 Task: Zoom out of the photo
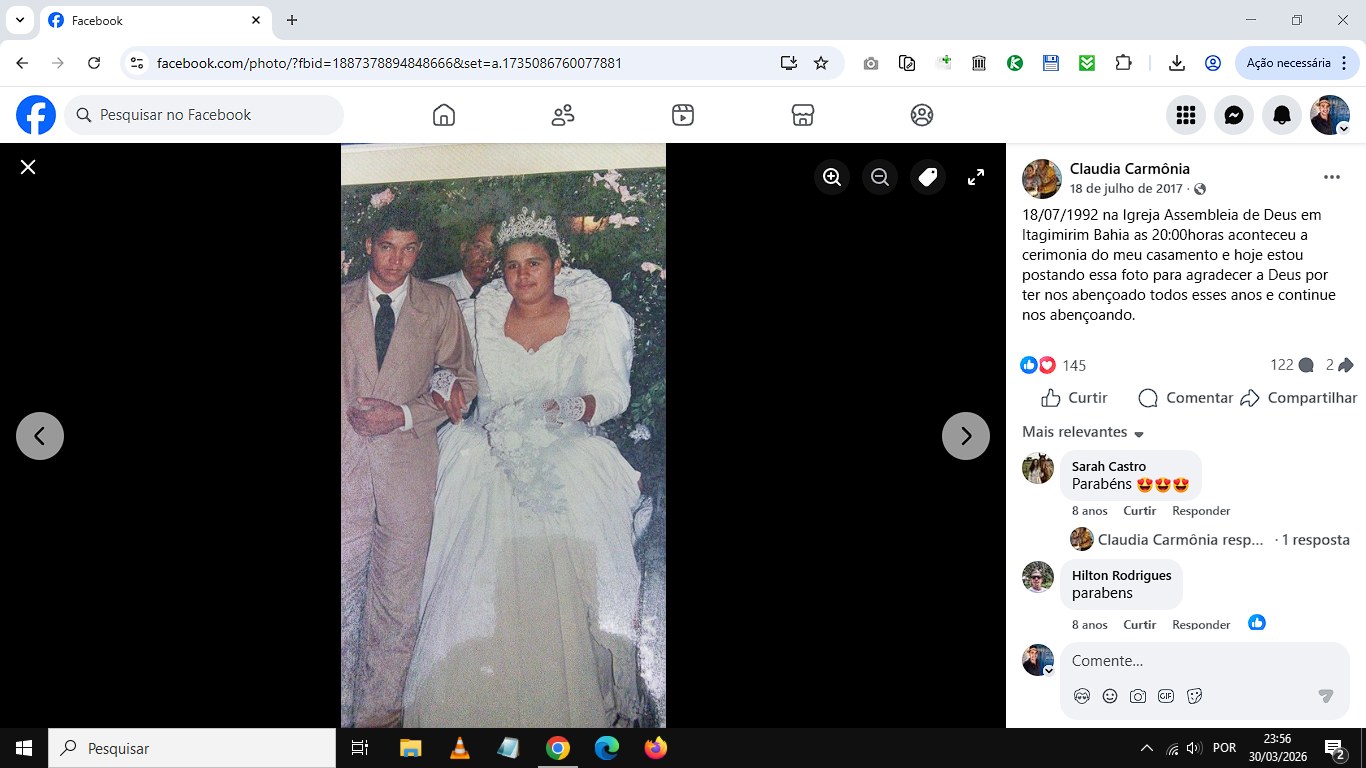click(880, 177)
